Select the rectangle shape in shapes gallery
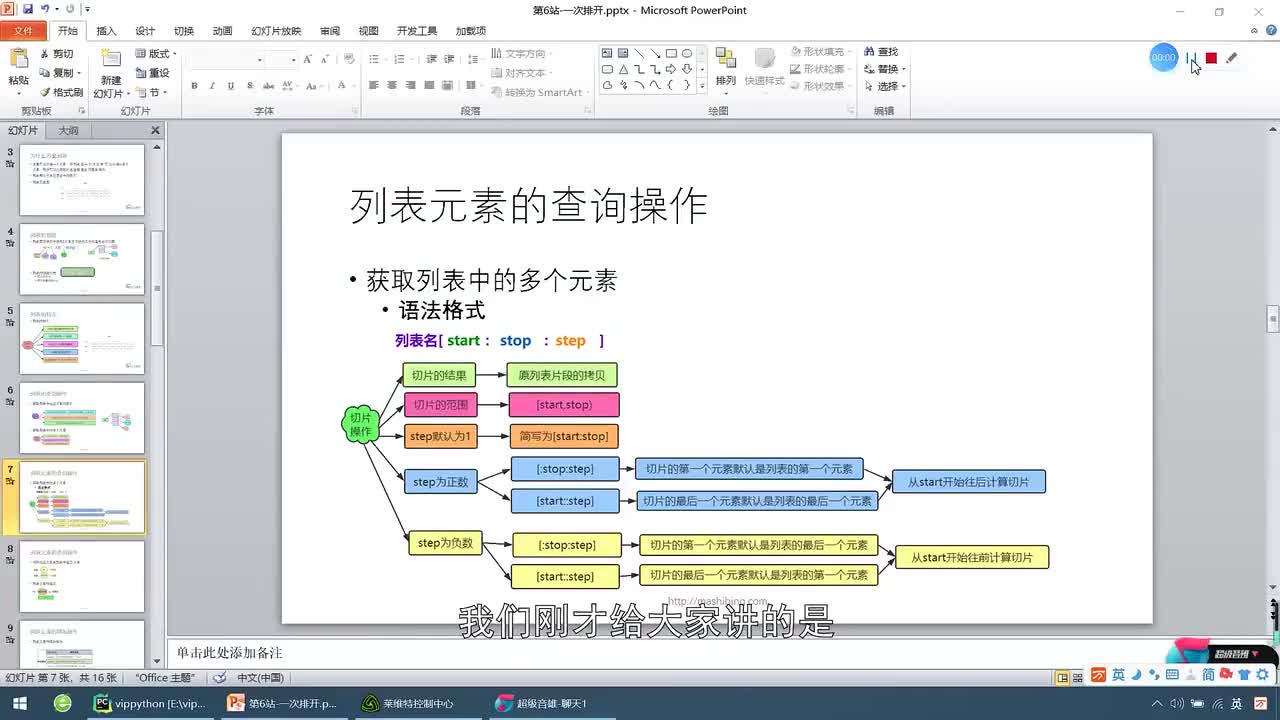The width and height of the screenshot is (1280, 720). (x=671, y=53)
